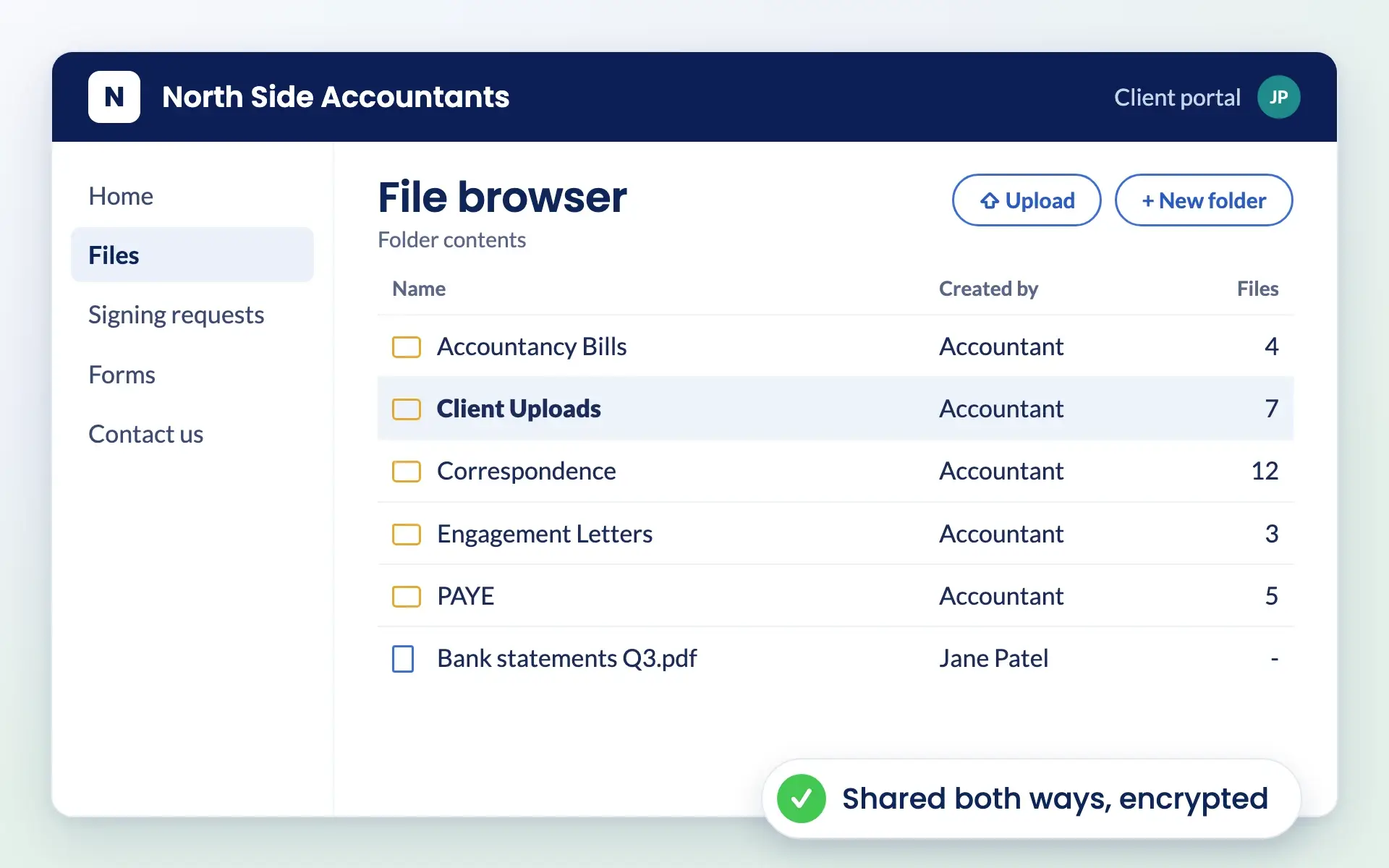Open the JP user avatar
The image size is (1389, 868).
click(1278, 97)
